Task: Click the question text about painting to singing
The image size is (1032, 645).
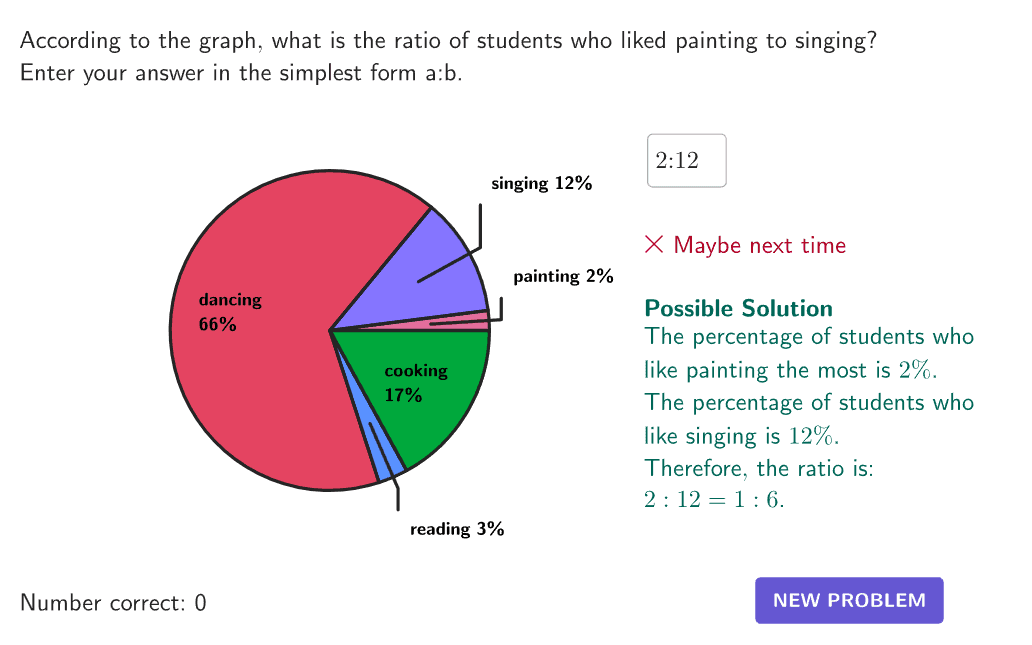Action: click(448, 41)
